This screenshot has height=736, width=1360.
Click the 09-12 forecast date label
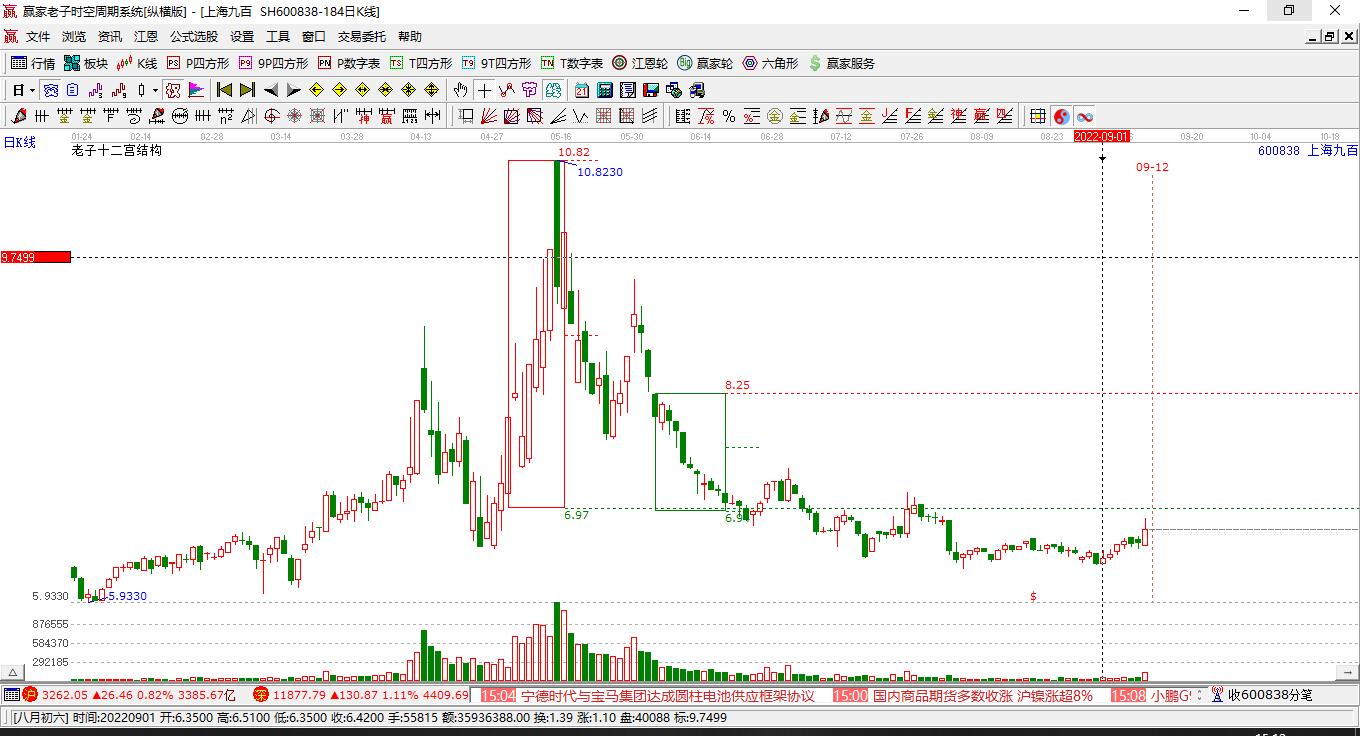click(x=1152, y=167)
